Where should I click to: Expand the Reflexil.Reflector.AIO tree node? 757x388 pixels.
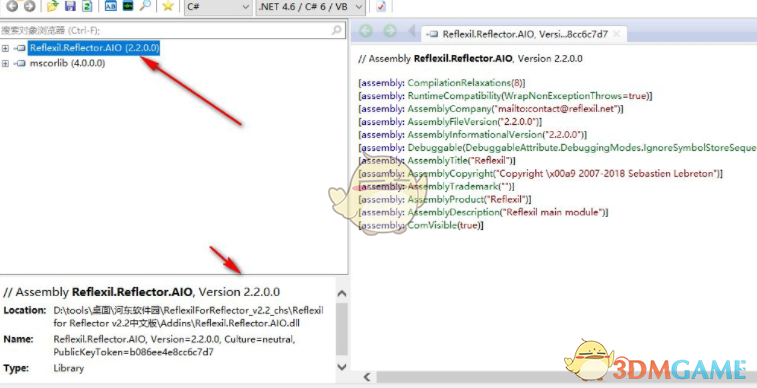5,48
